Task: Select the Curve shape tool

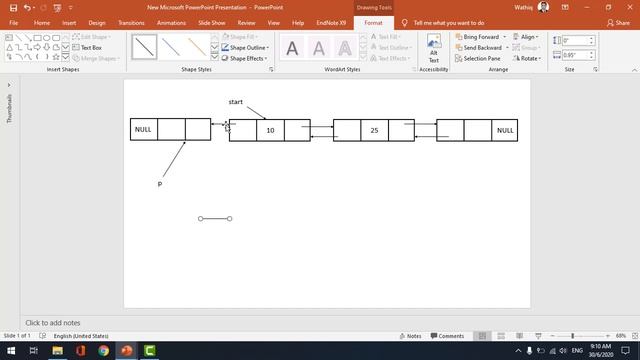Action: tap(28, 57)
